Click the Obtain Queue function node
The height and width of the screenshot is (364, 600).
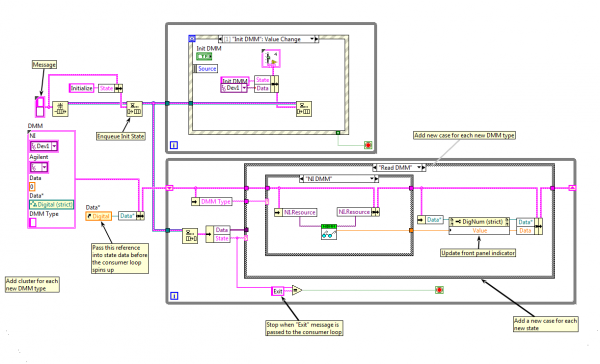point(60,109)
